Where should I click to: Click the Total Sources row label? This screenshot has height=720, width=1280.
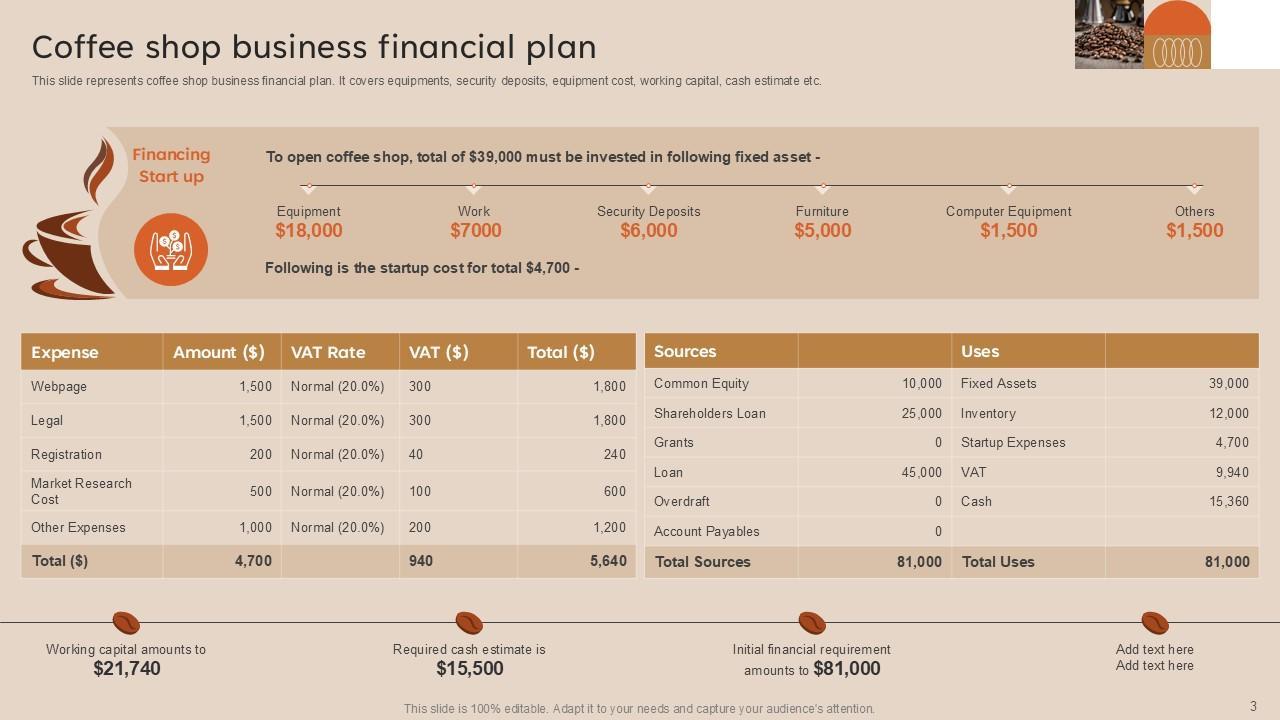702,562
